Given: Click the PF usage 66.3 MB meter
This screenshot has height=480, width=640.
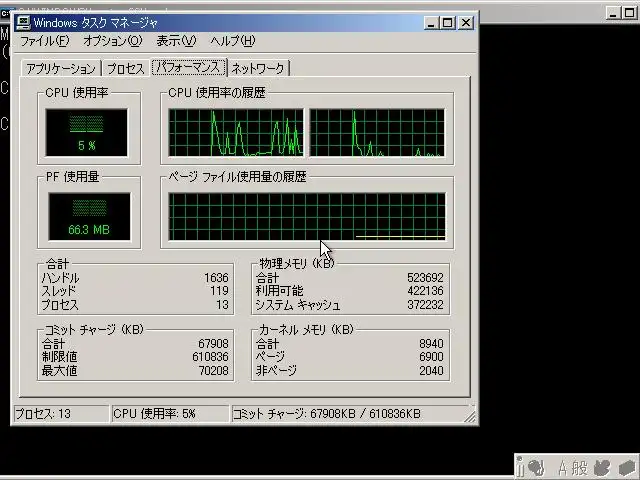Looking at the screenshot, I should (x=89, y=216).
